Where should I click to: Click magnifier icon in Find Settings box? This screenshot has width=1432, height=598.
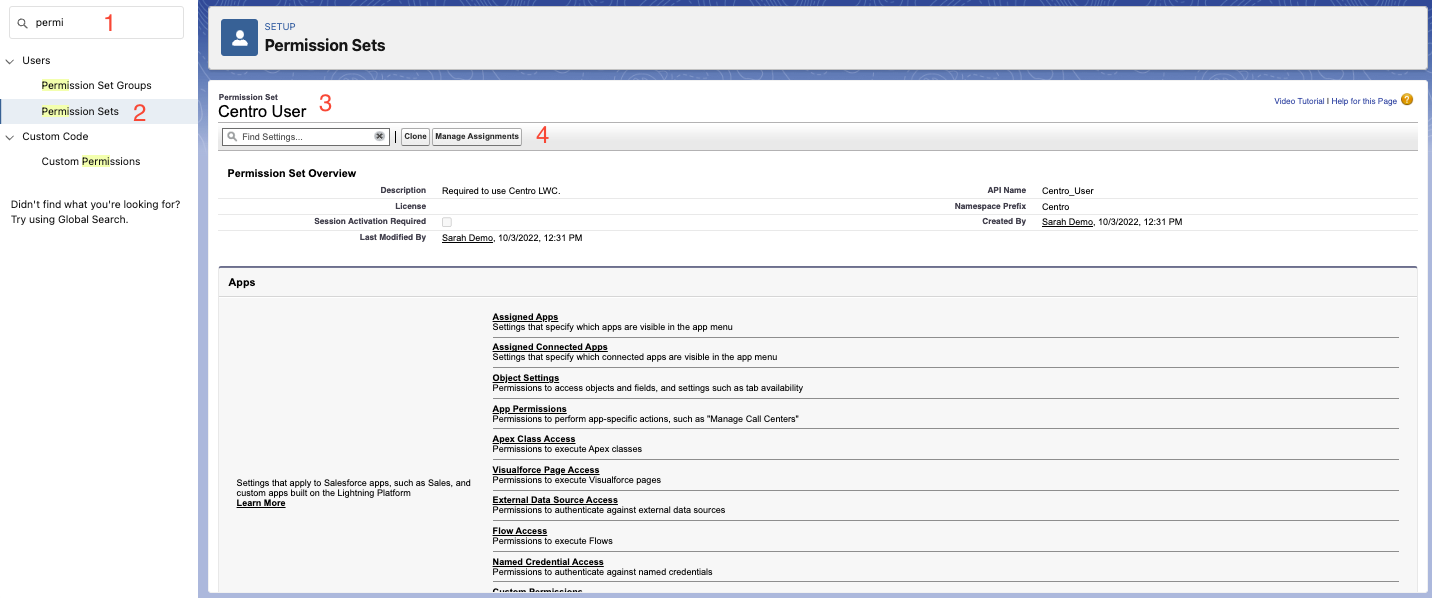coord(232,136)
